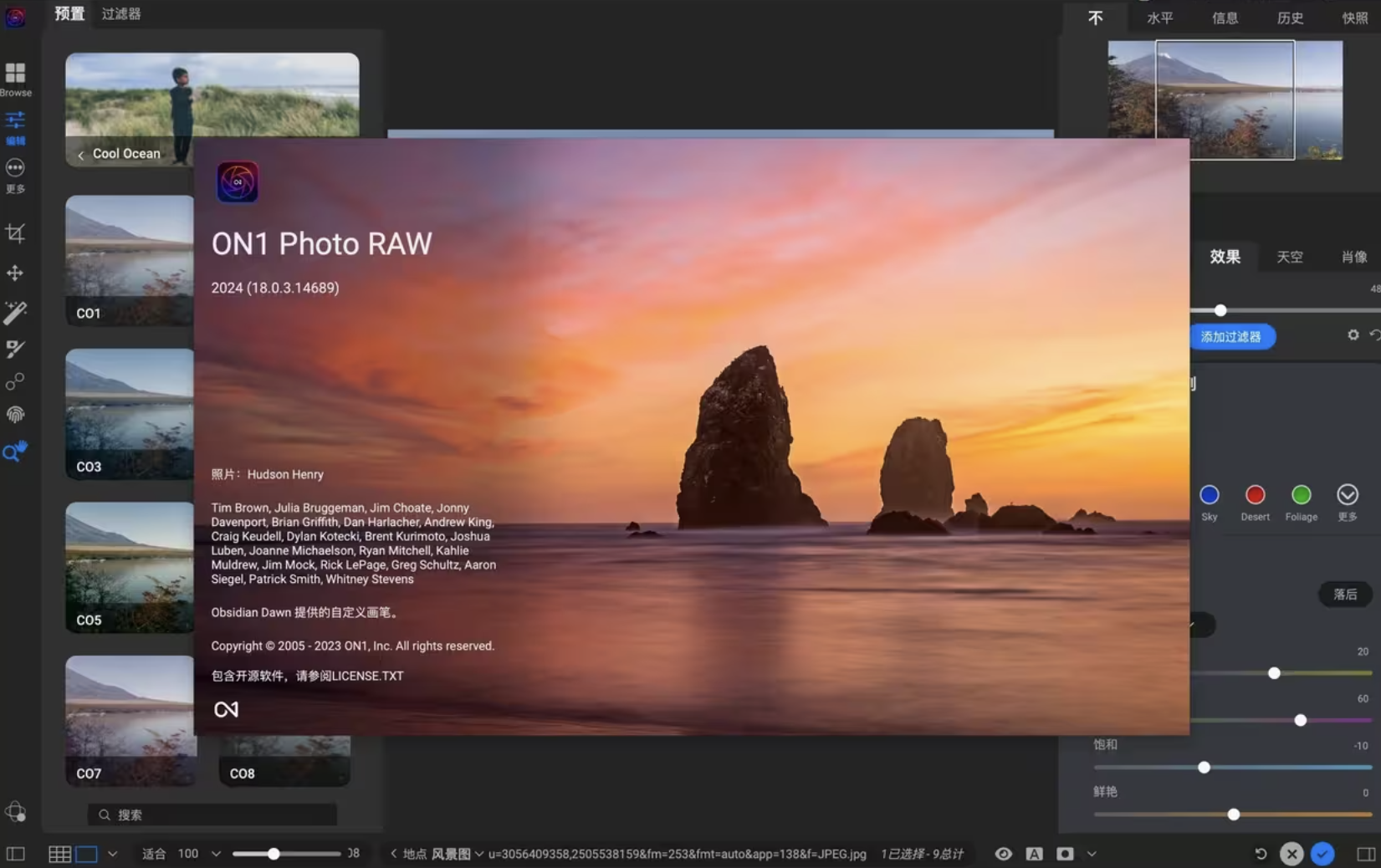Screen dimensions: 1381x868
Task: Open mask view options dropdown arrow
Action: tap(1092, 854)
